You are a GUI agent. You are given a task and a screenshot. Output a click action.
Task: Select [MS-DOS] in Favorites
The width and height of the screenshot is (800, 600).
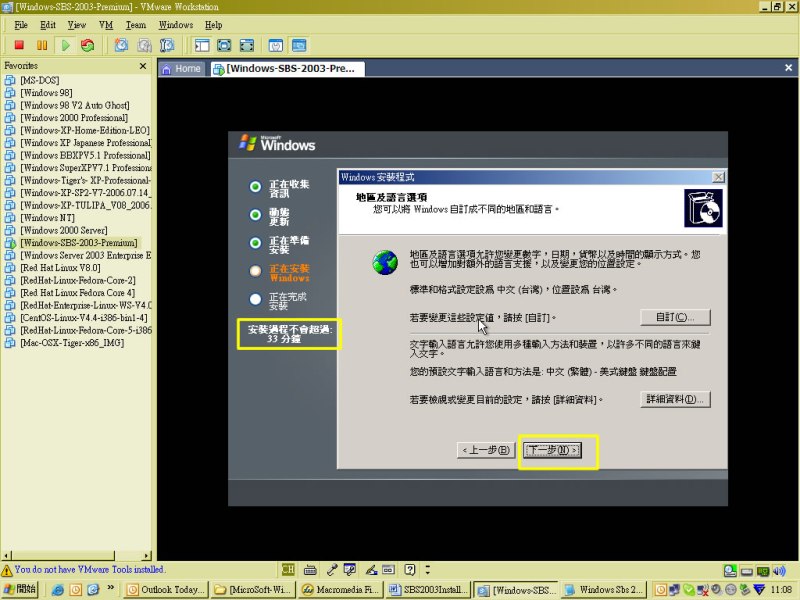pyautogui.click(x=39, y=80)
